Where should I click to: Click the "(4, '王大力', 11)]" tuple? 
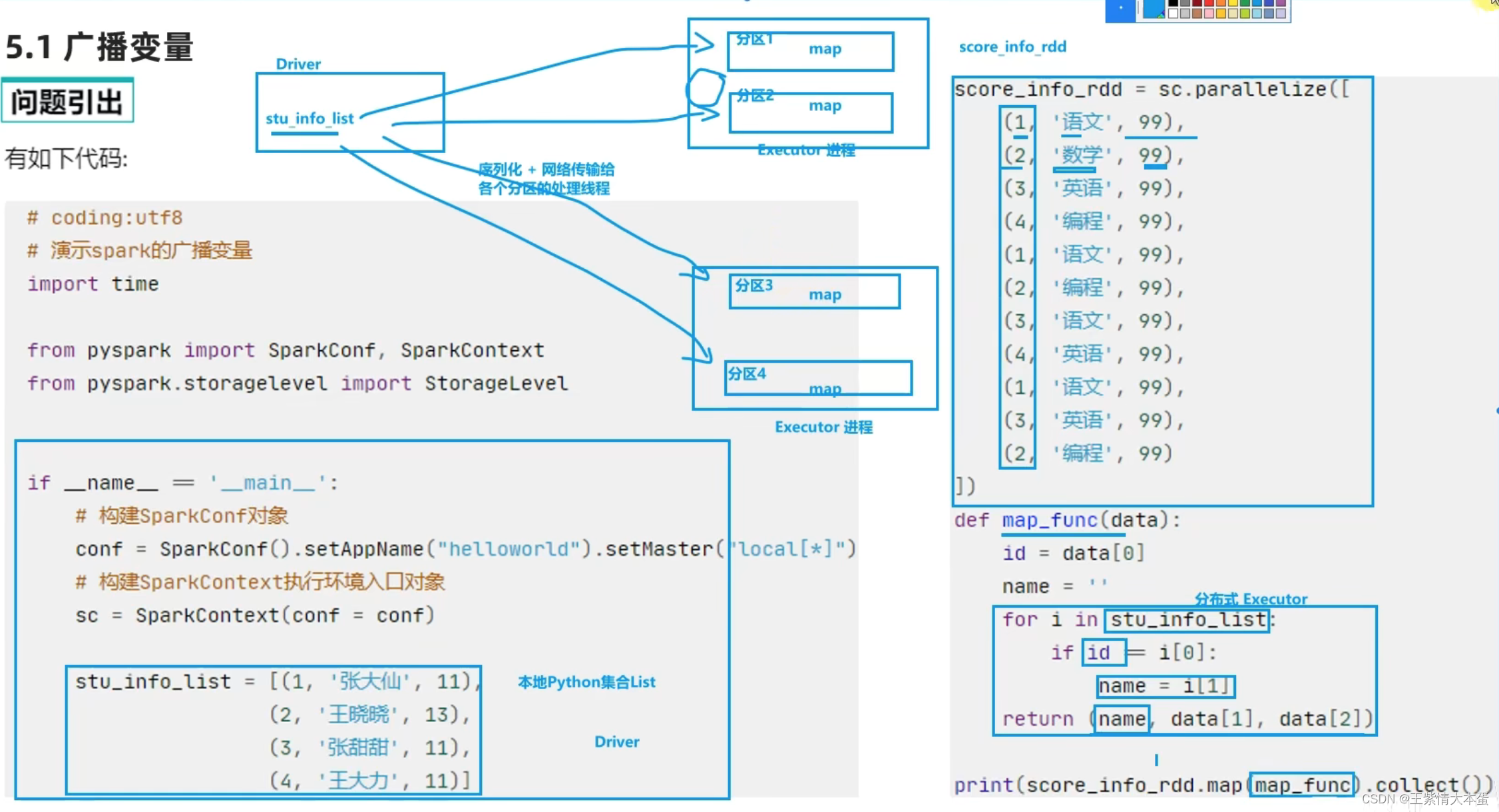(370, 780)
